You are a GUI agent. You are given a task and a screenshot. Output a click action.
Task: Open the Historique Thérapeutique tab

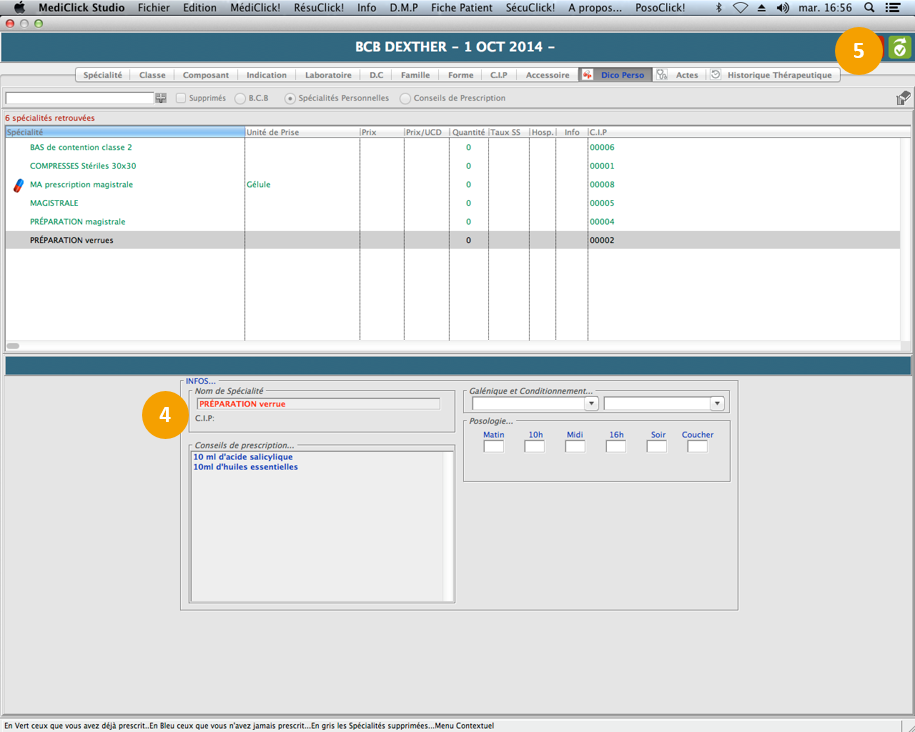[778, 75]
